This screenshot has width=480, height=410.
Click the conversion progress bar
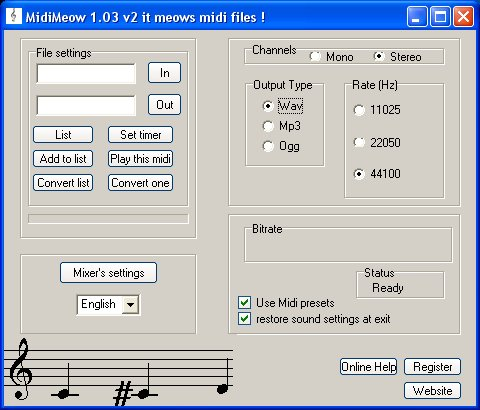point(108,219)
